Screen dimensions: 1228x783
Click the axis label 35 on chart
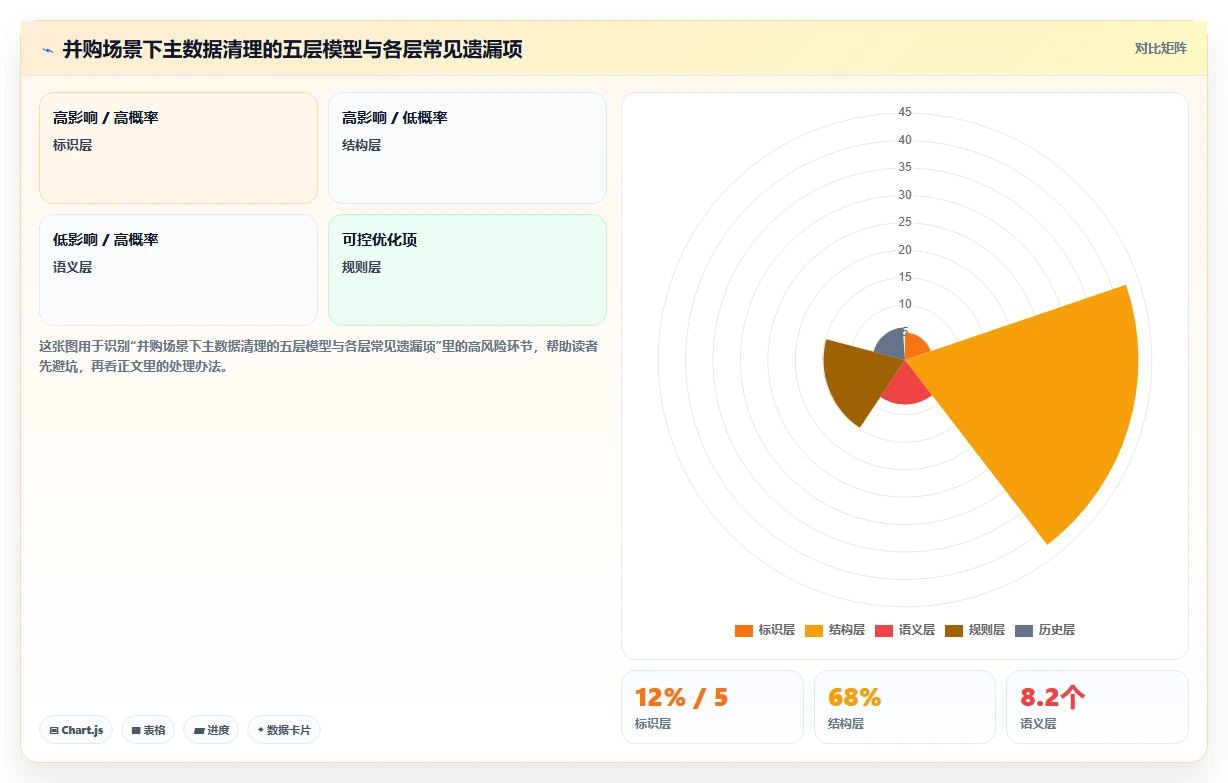pos(905,167)
